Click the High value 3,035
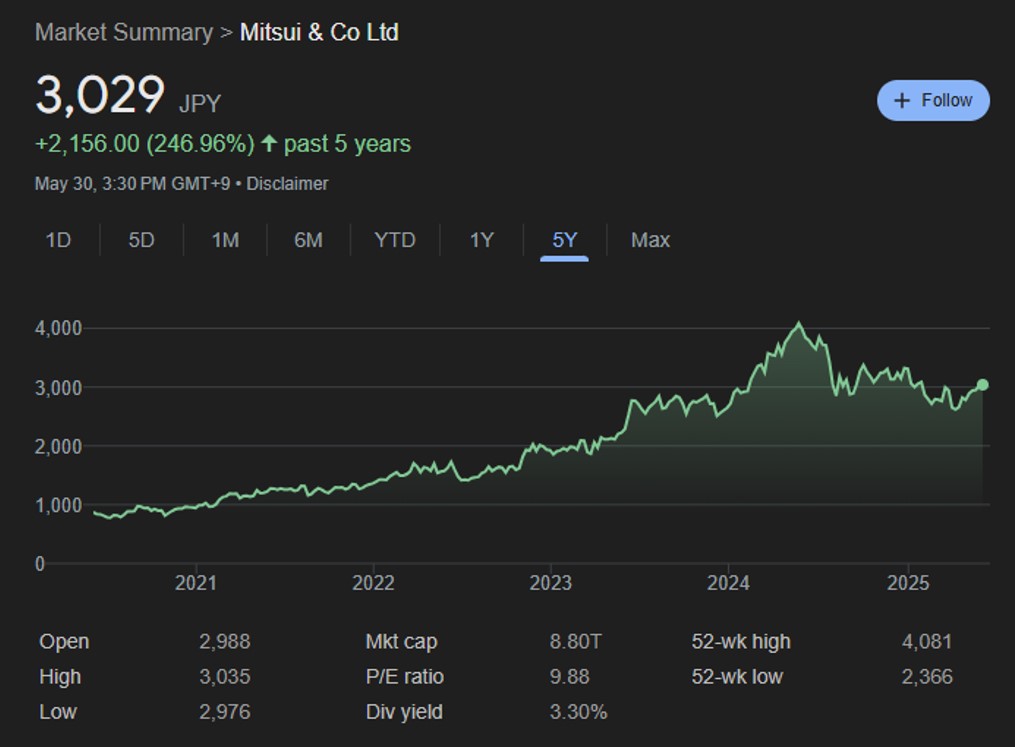 (x=225, y=676)
